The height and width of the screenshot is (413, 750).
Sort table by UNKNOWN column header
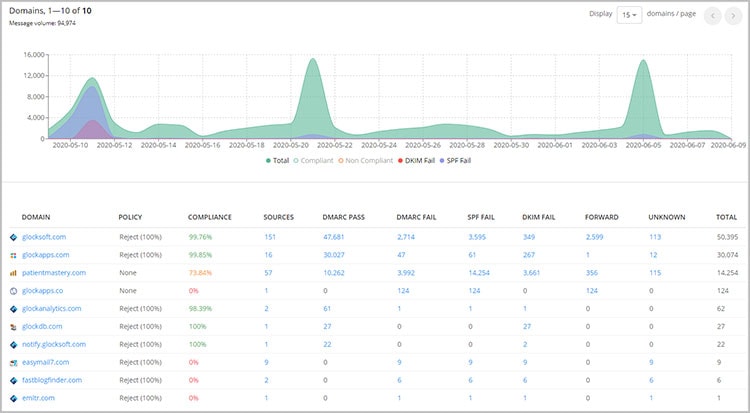click(x=667, y=217)
